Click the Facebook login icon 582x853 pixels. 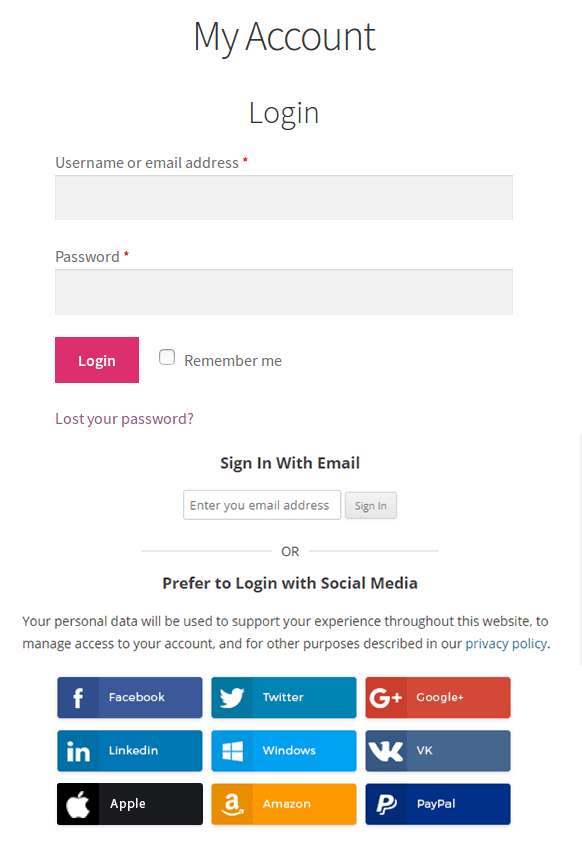coord(78,697)
